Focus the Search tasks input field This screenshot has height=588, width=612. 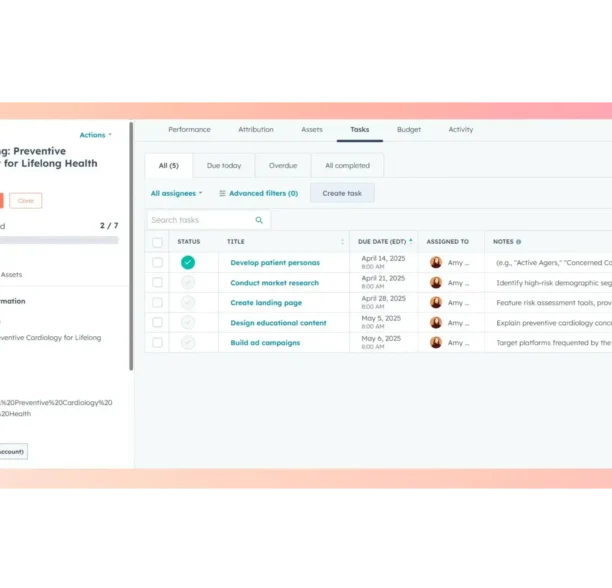(208, 220)
